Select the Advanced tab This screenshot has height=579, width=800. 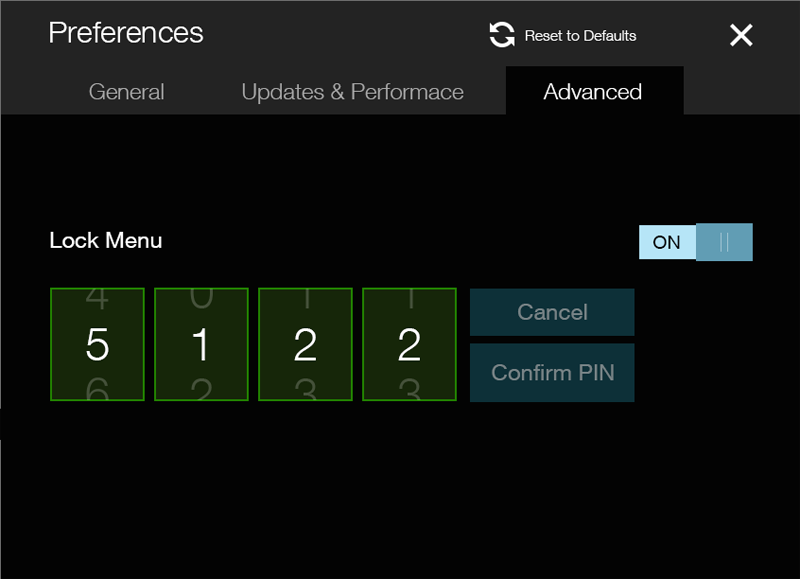click(x=593, y=92)
